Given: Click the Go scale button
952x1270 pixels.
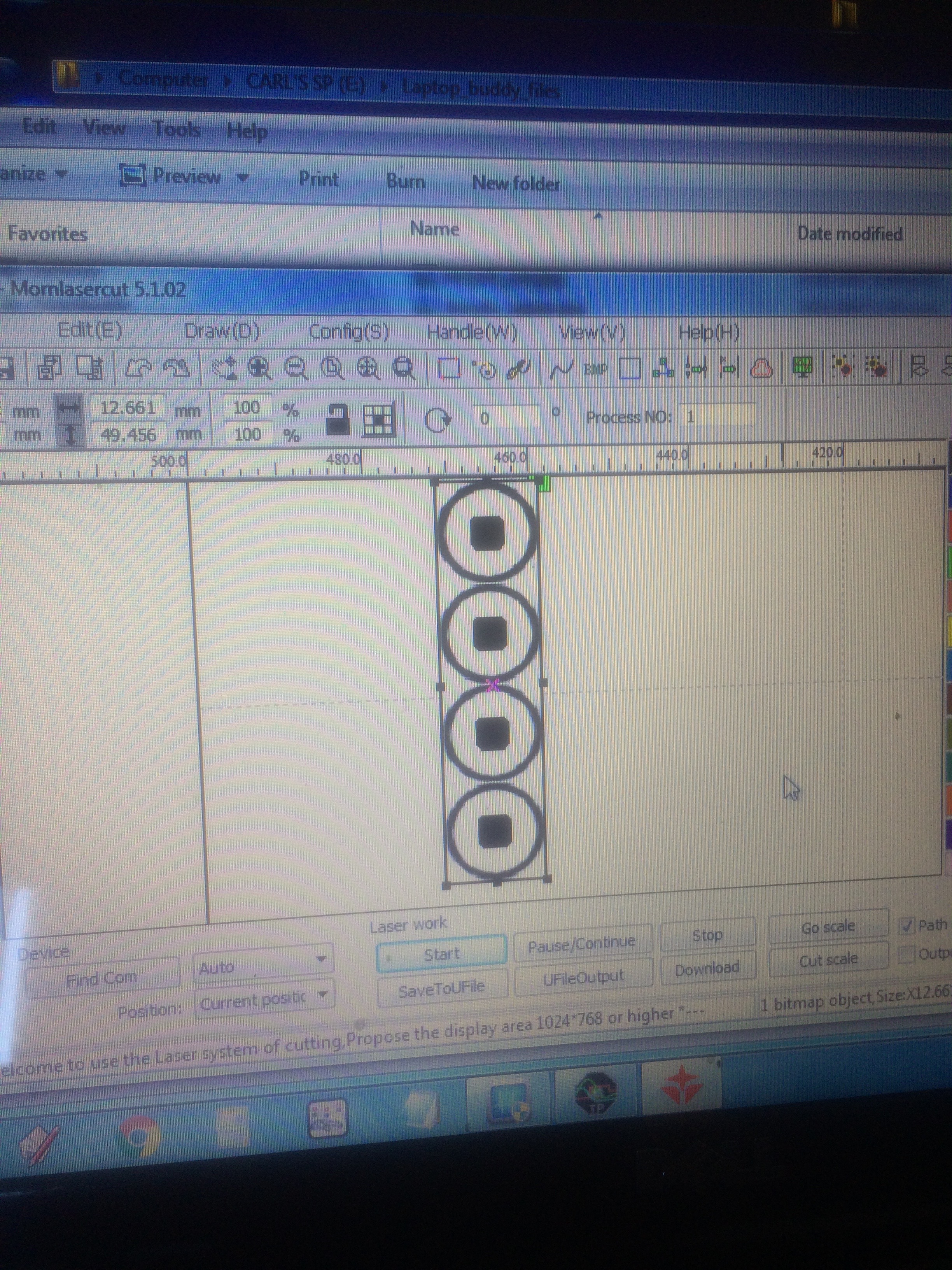Looking at the screenshot, I should (x=828, y=927).
